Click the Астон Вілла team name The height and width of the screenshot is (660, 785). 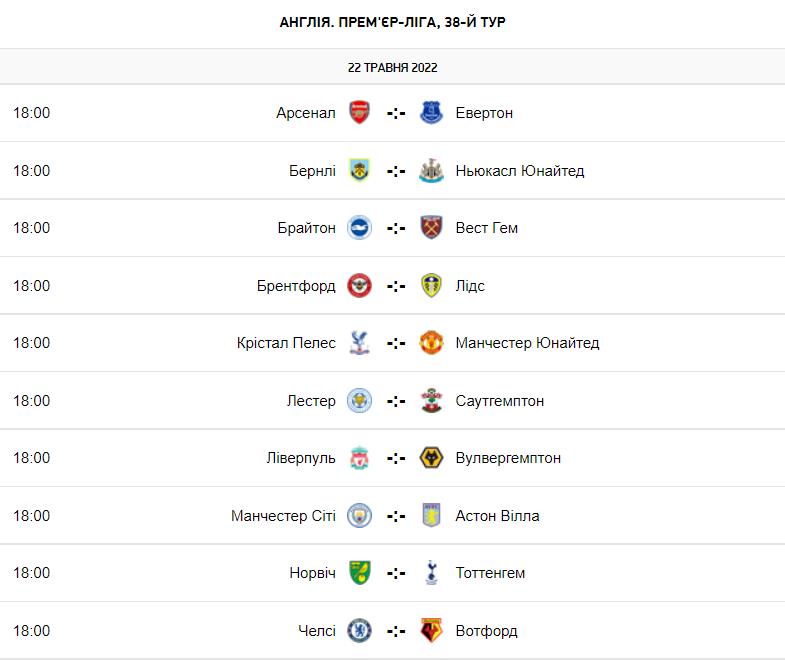tap(497, 516)
